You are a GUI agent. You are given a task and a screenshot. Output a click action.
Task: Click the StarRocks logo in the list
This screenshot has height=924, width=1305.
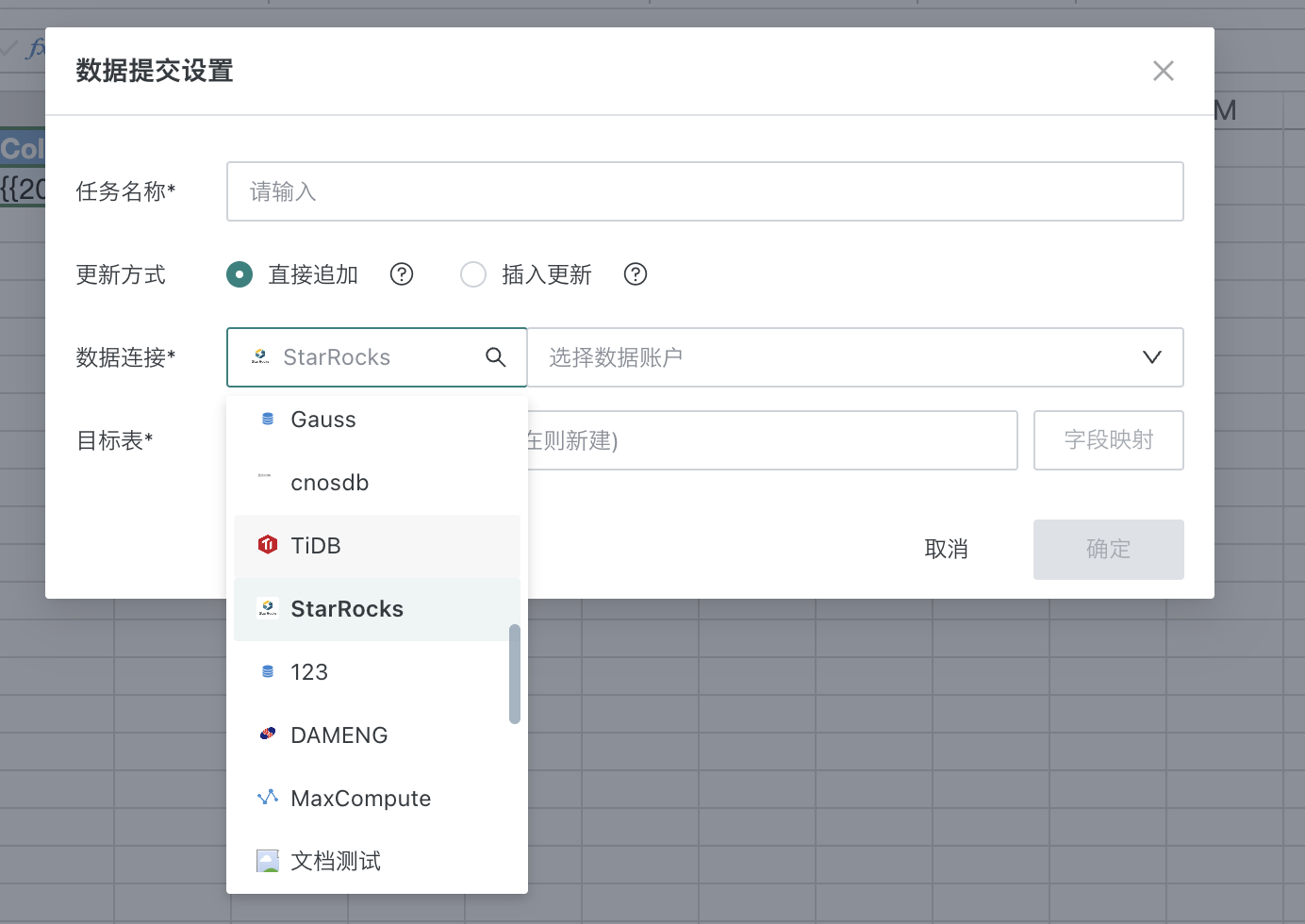click(x=268, y=608)
